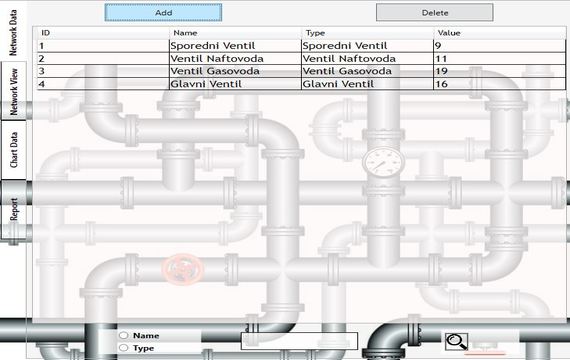The height and width of the screenshot is (360, 570).
Task: Click the value cell showing 16
Action: pyautogui.click(x=499, y=84)
